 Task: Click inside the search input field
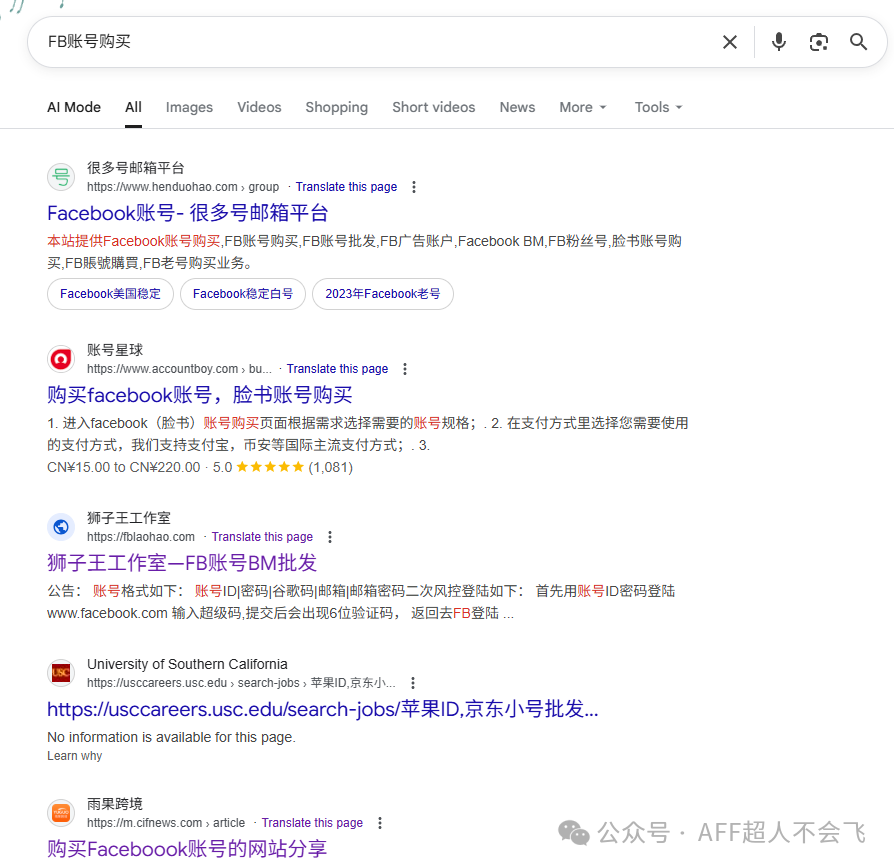point(300,41)
